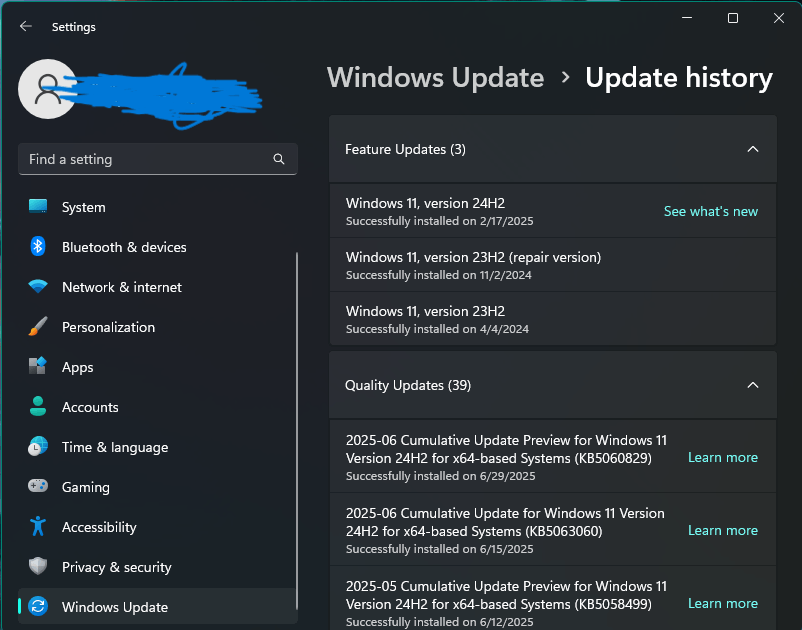The height and width of the screenshot is (630, 802).
Task: Click the System monitor icon
Action: (x=38, y=207)
